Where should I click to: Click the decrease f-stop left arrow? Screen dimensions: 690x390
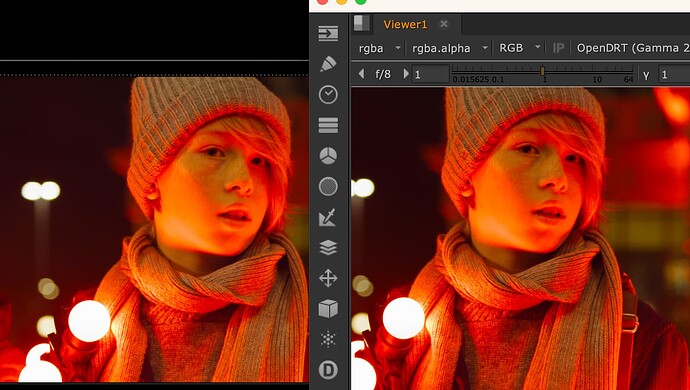click(362, 74)
